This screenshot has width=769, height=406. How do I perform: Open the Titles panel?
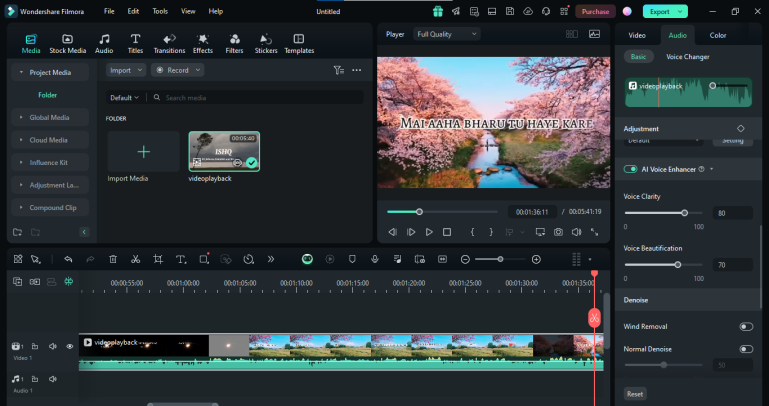pyautogui.click(x=135, y=43)
